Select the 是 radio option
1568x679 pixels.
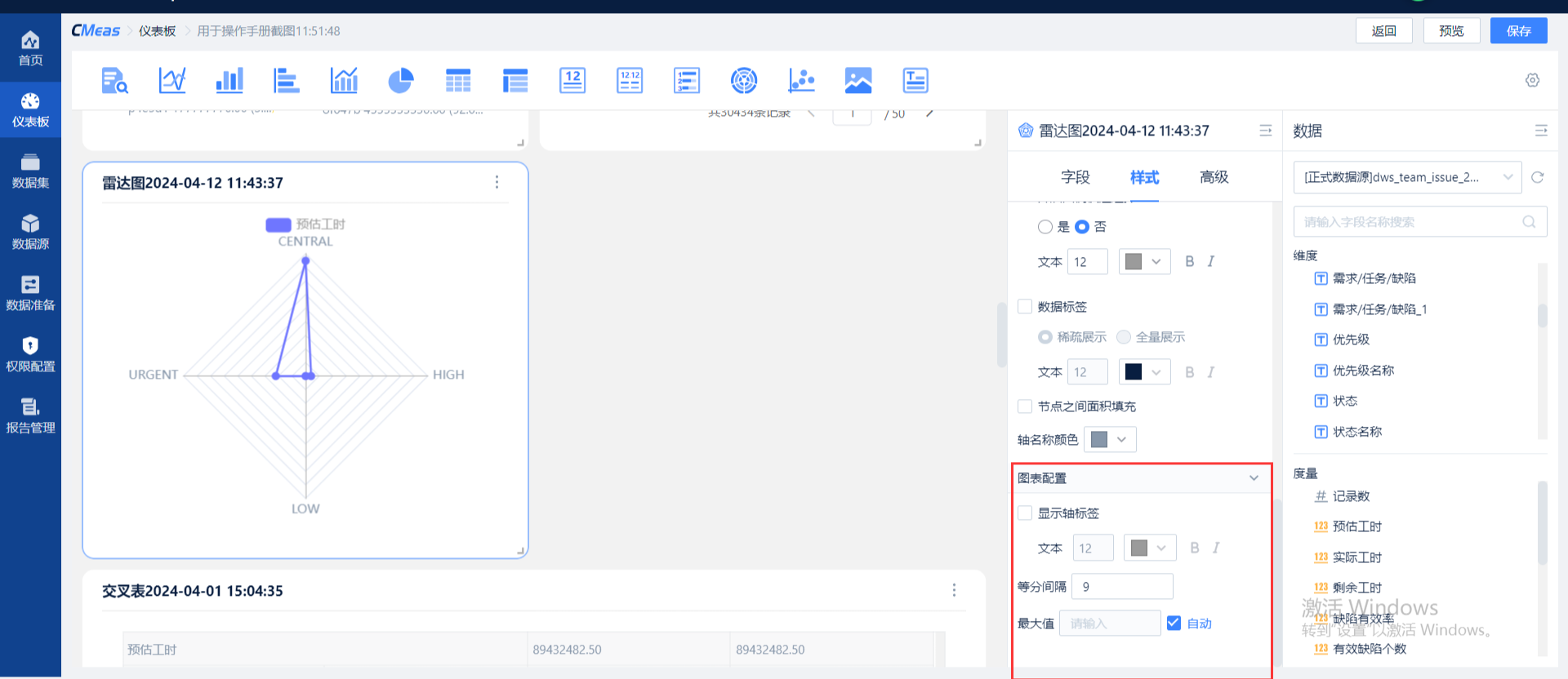1045,227
